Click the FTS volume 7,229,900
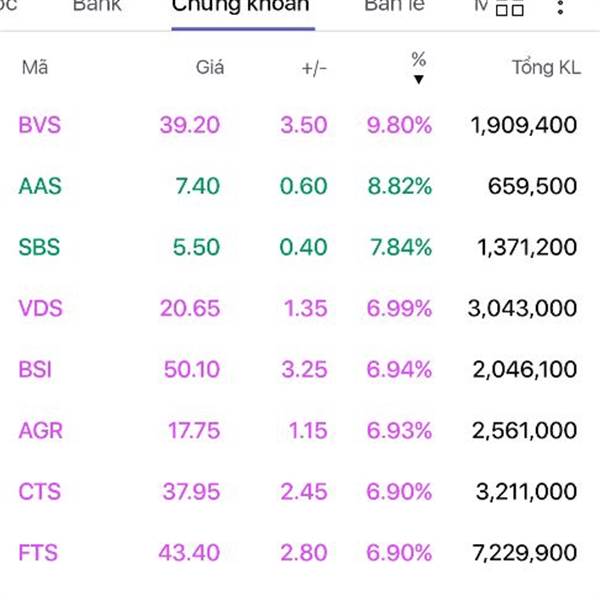The height and width of the screenshot is (600, 600). tap(525, 553)
